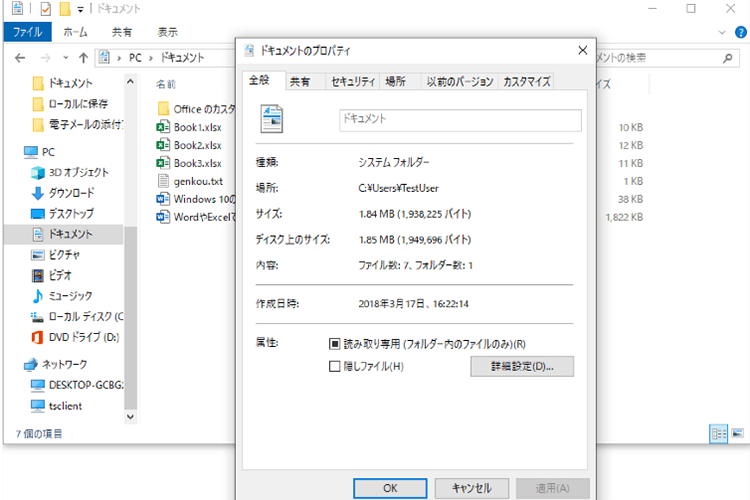This screenshot has width=750, height=500.
Task: Select the 全般 tab
Action: click(264, 80)
